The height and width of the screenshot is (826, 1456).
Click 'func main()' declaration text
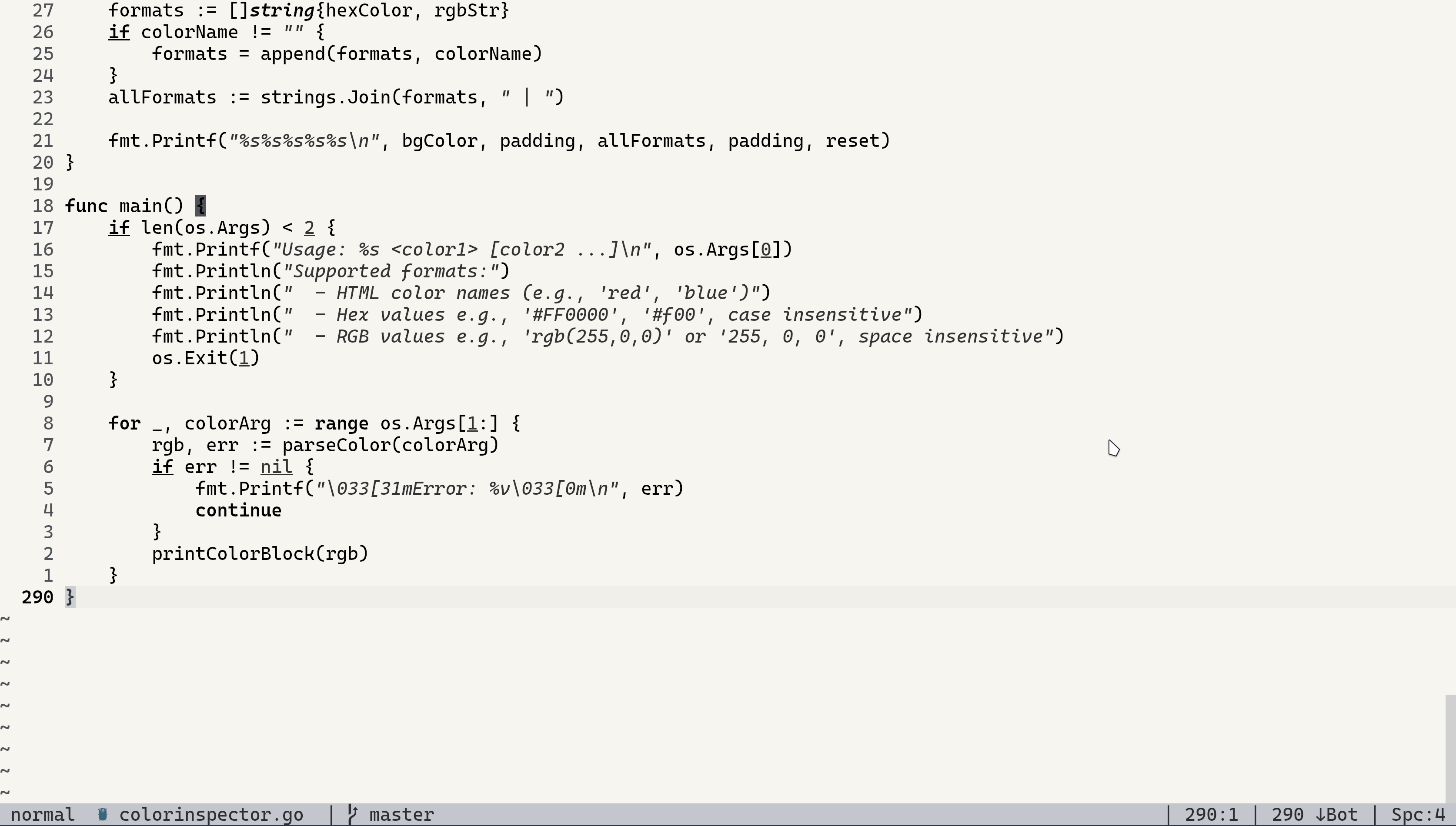point(124,206)
